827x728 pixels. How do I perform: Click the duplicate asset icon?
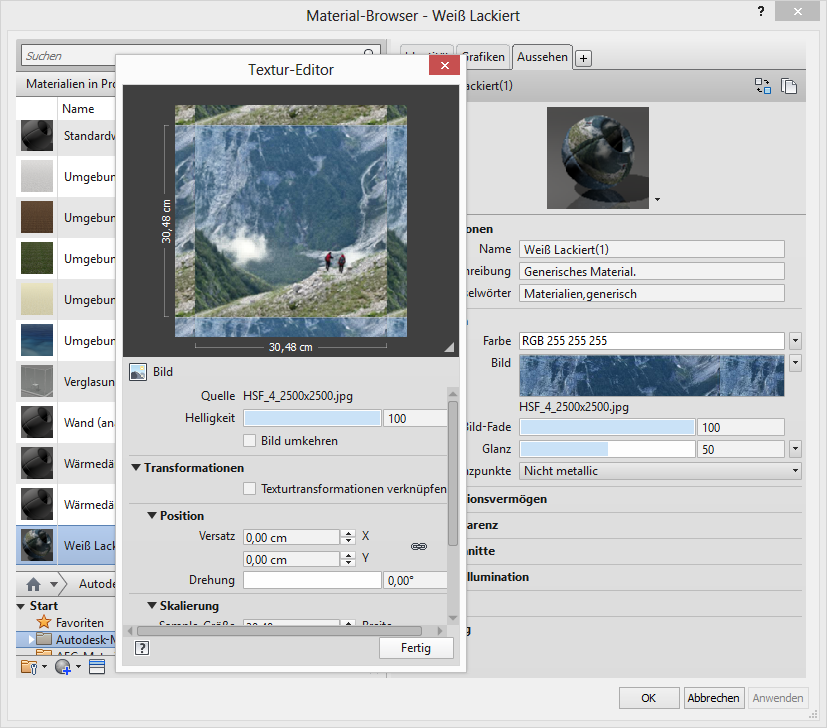click(788, 85)
